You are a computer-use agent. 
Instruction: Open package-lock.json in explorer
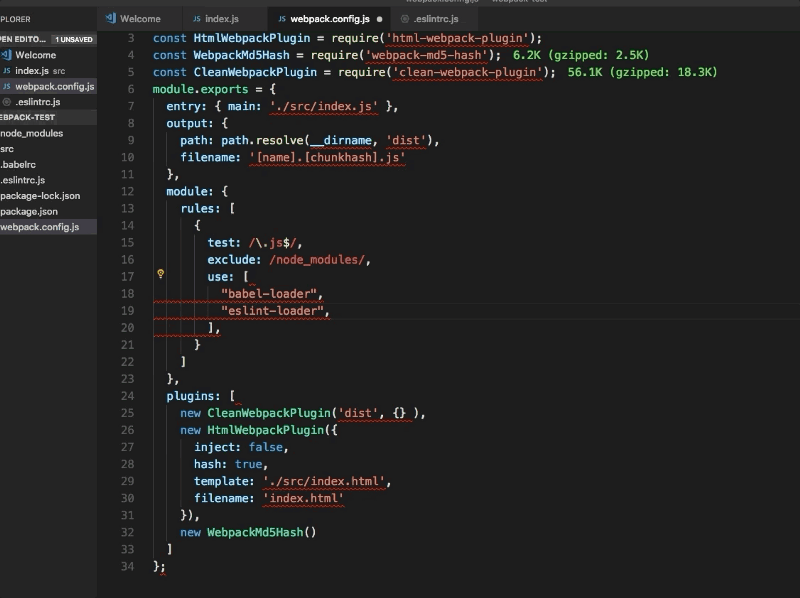[48, 196]
